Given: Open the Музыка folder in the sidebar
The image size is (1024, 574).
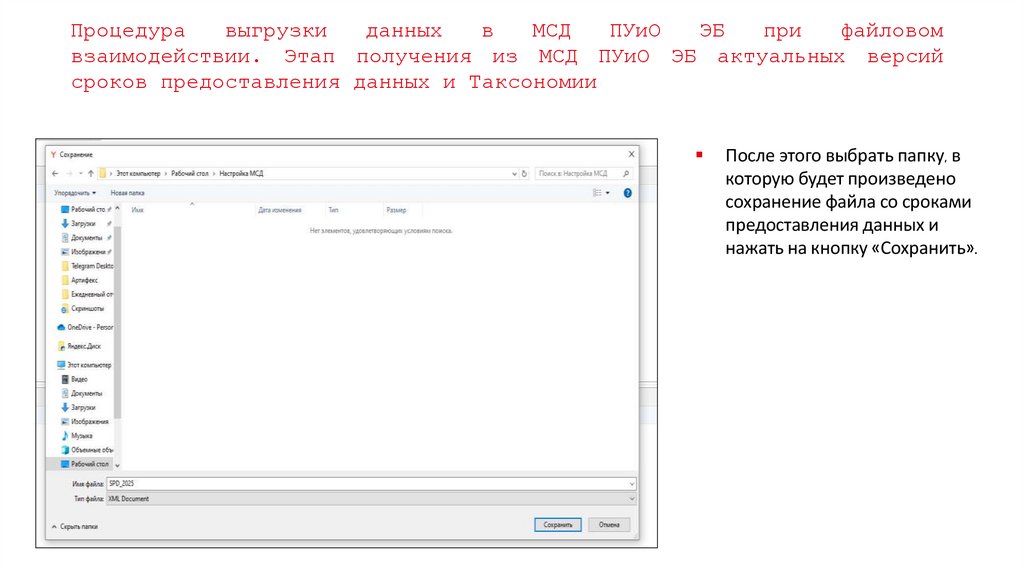Looking at the screenshot, I should 76,436.
